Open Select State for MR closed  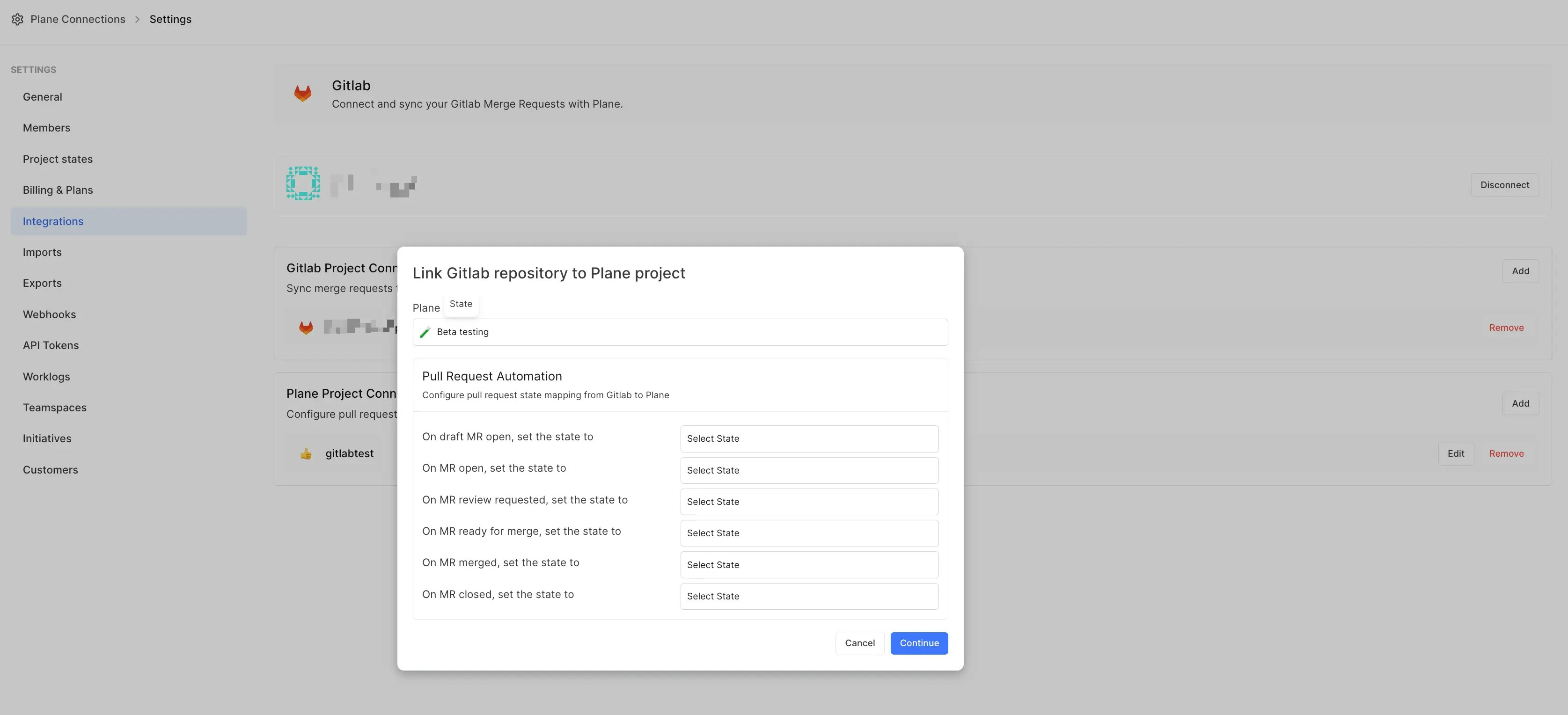809,596
